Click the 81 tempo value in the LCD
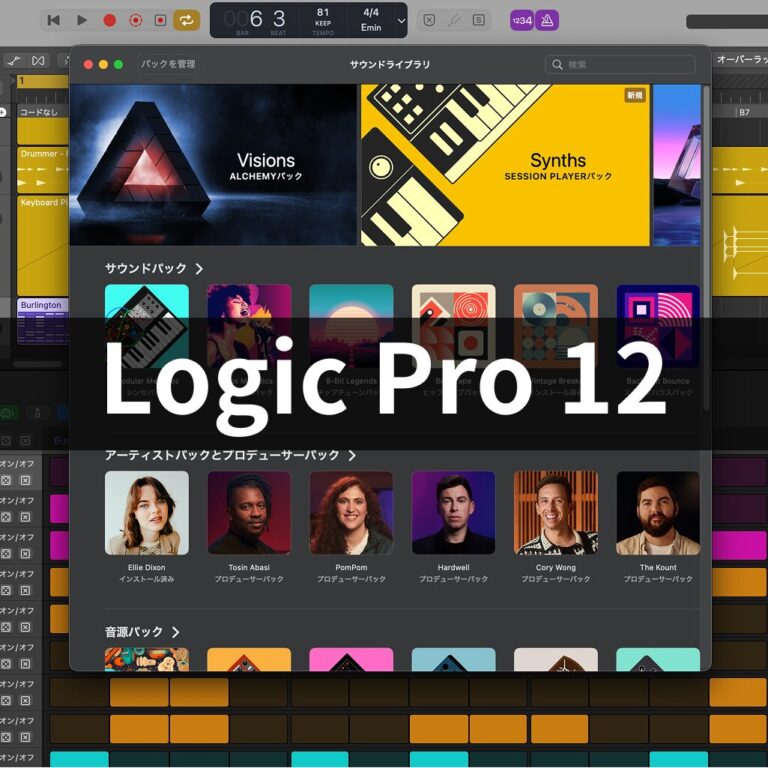This screenshot has width=768, height=768. pyautogui.click(x=323, y=13)
